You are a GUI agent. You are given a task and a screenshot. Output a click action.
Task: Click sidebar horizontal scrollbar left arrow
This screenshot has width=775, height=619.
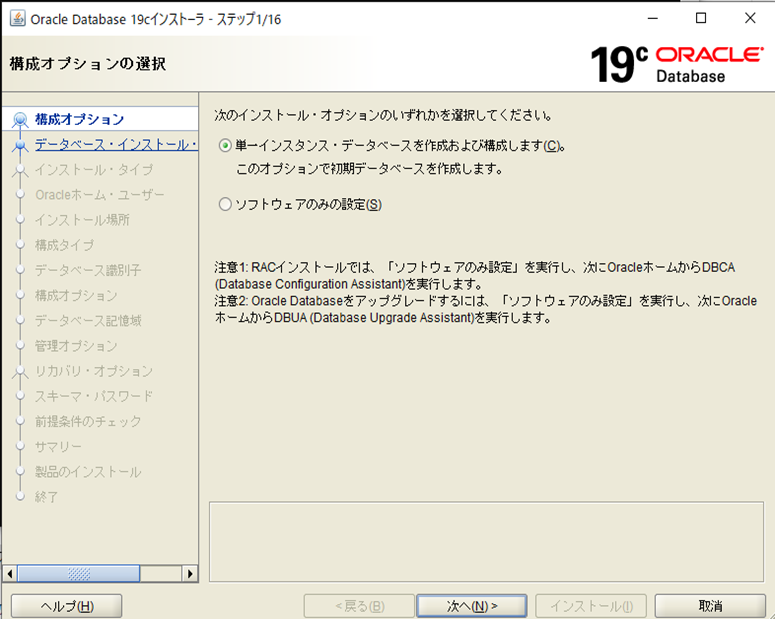(11, 574)
